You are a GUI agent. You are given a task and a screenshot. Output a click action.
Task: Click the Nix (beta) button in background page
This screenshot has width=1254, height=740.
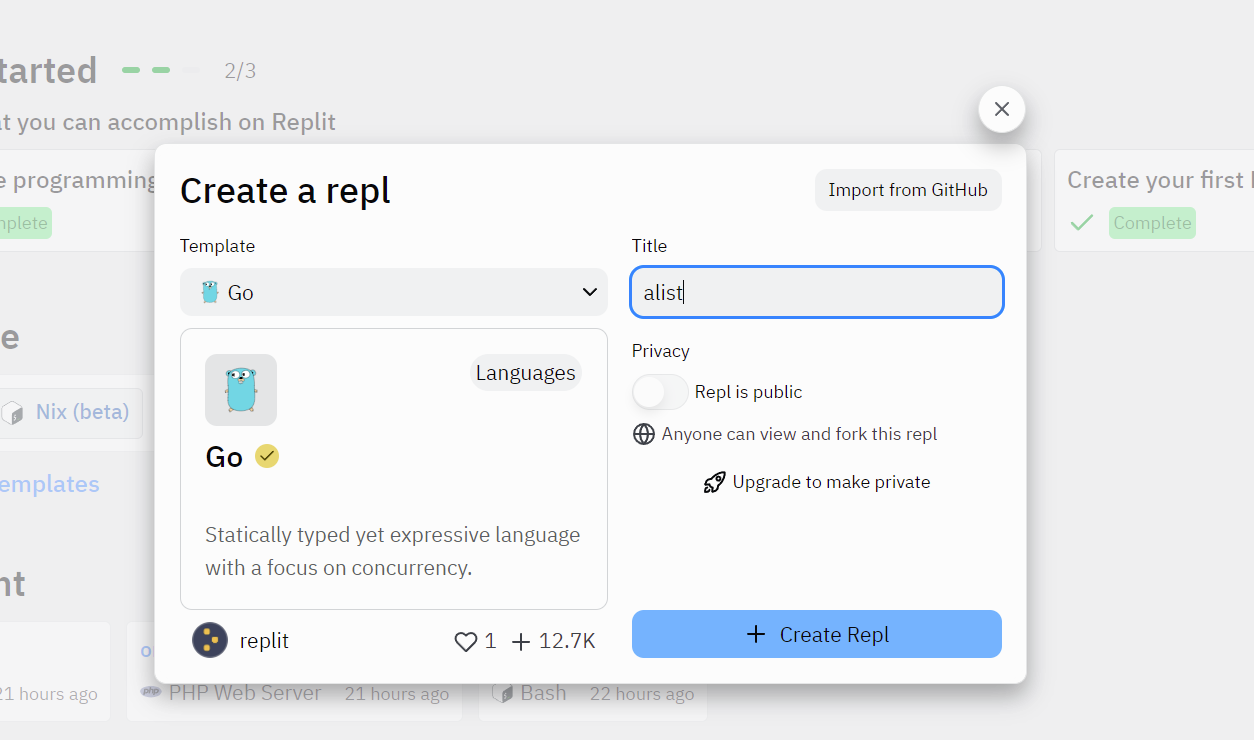point(70,412)
